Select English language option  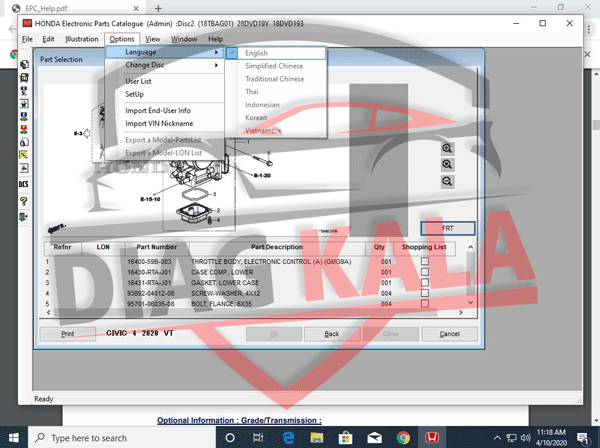(276, 53)
